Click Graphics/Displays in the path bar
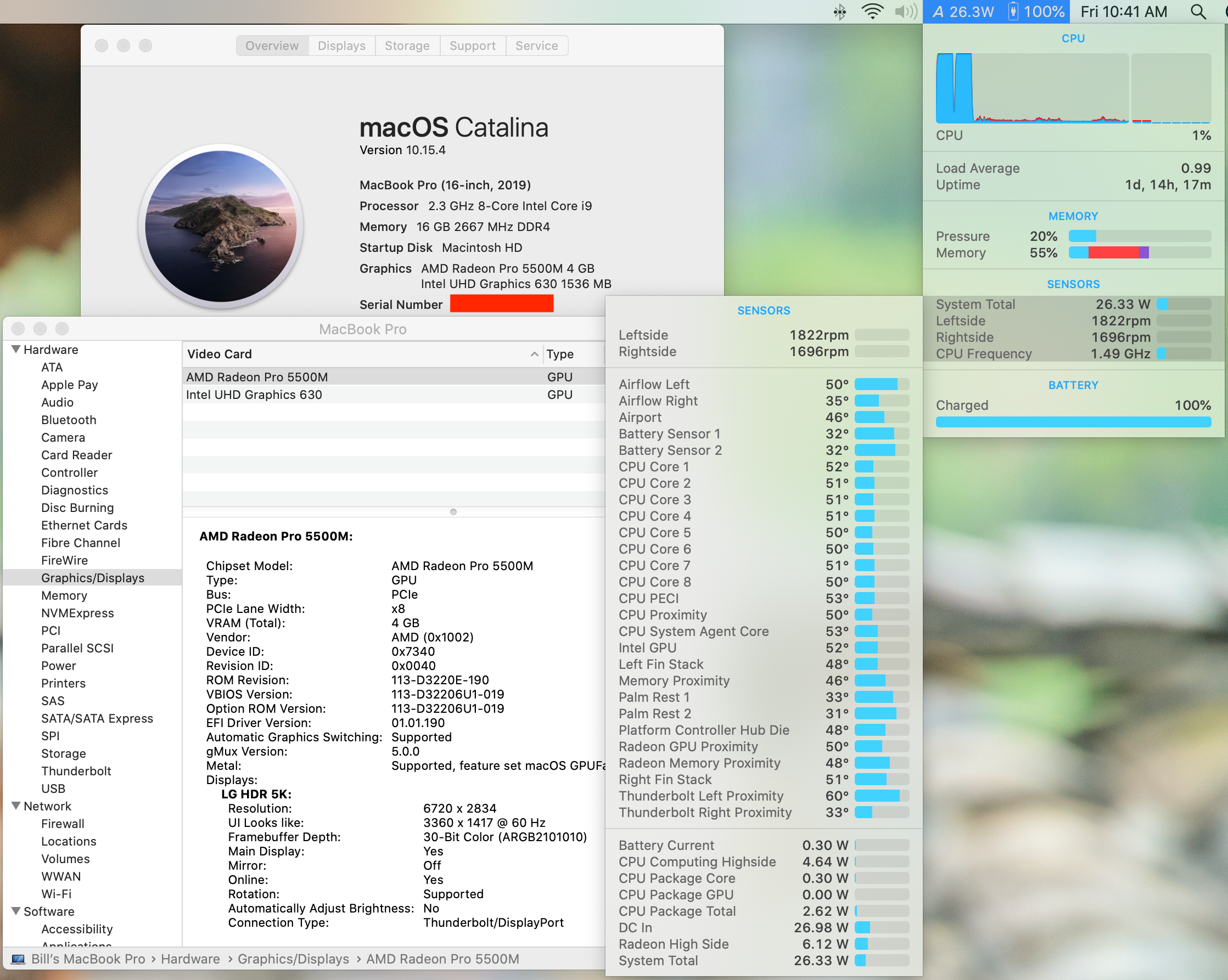This screenshot has height=980, width=1228. (293, 960)
